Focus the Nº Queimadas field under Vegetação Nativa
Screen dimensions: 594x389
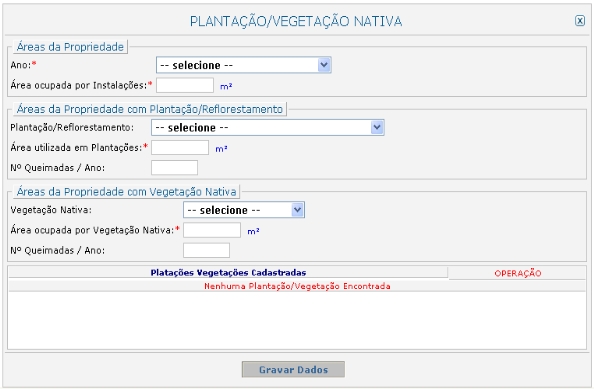point(206,250)
